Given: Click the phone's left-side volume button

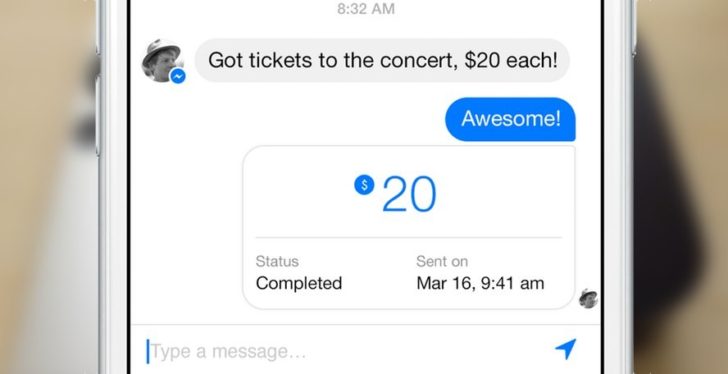Looking at the screenshot, I should [98, 115].
